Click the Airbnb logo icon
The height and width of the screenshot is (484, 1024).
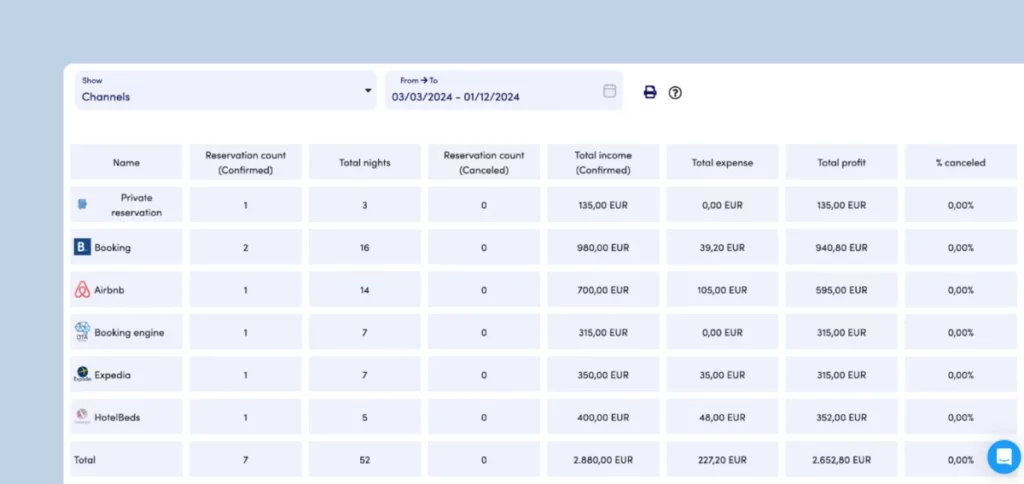[x=82, y=290]
